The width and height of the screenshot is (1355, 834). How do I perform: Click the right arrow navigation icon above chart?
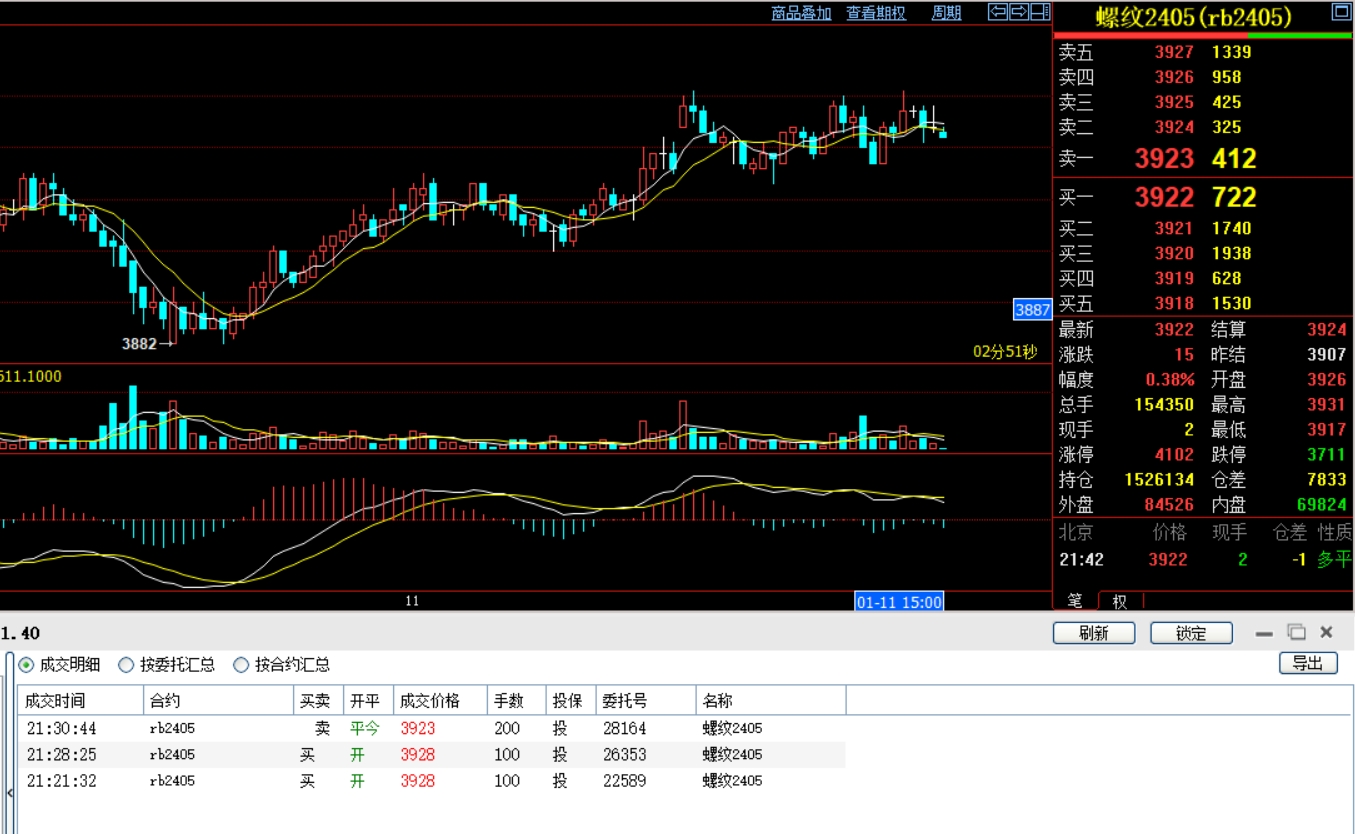pyautogui.click(x=1019, y=12)
